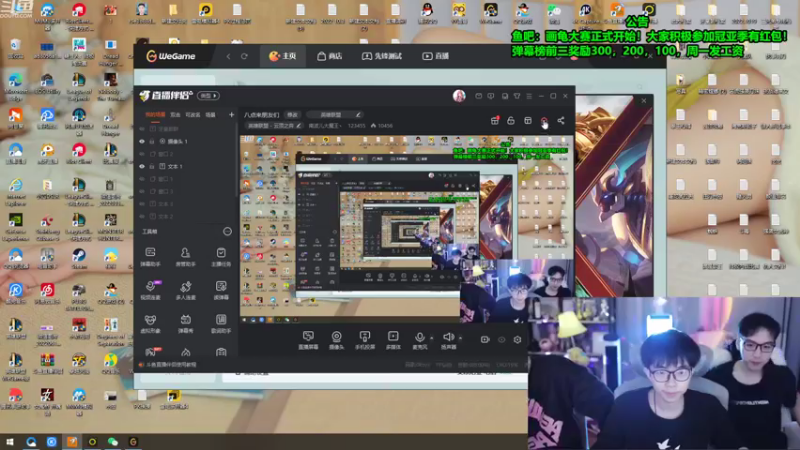Viewport: 800px width, 450px height.
Task: Click the share icon above the preview
Action: pyautogui.click(x=561, y=120)
